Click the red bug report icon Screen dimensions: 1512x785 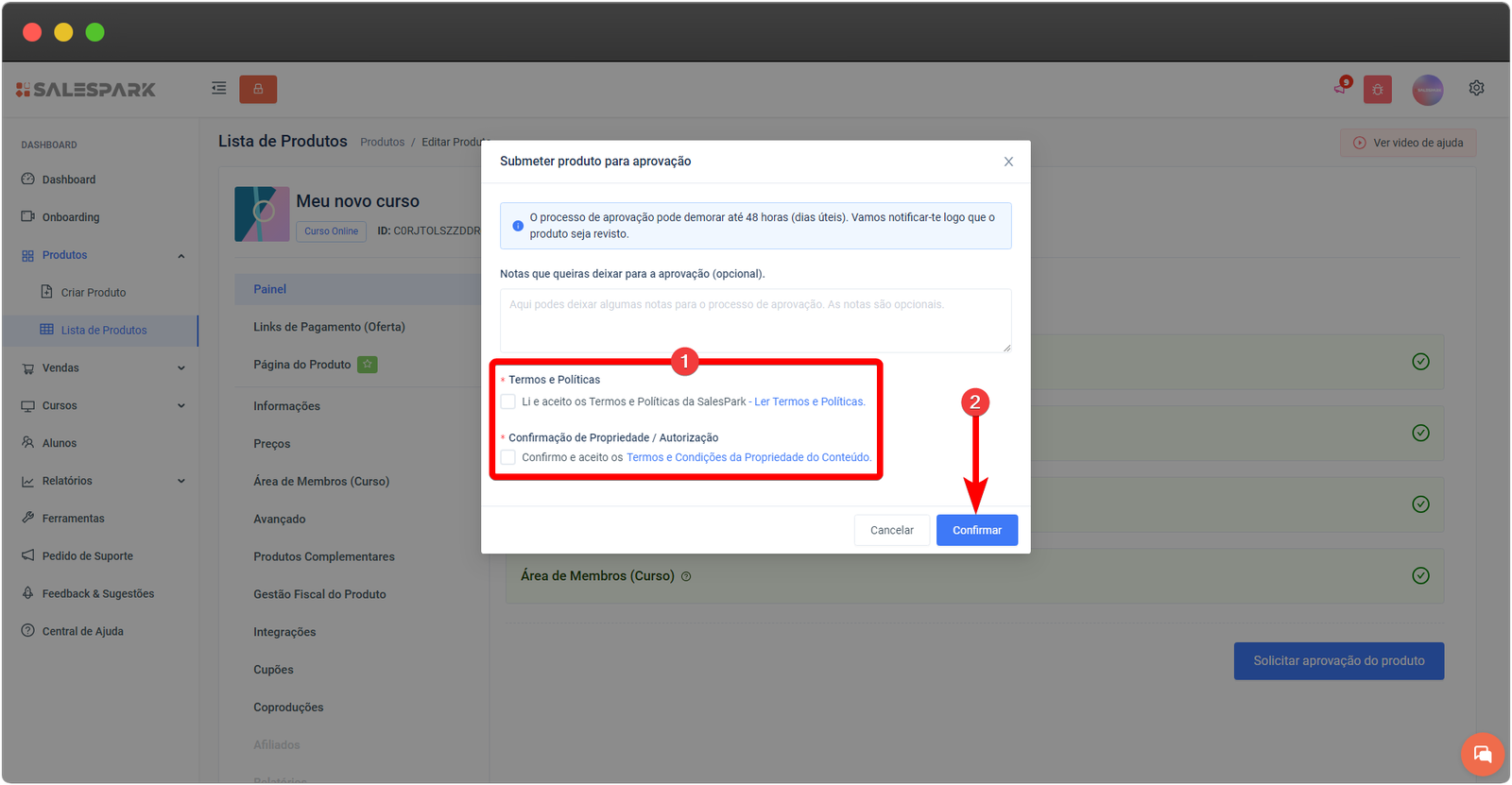[1377, 90]
